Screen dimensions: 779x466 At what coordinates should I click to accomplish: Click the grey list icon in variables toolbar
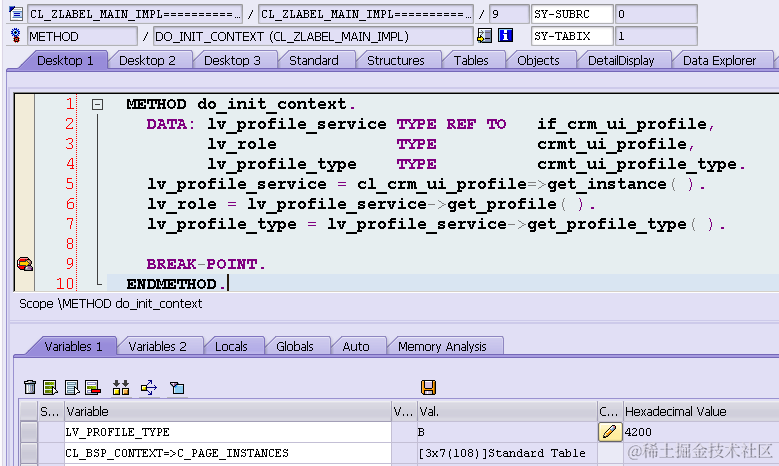(72, 387)
